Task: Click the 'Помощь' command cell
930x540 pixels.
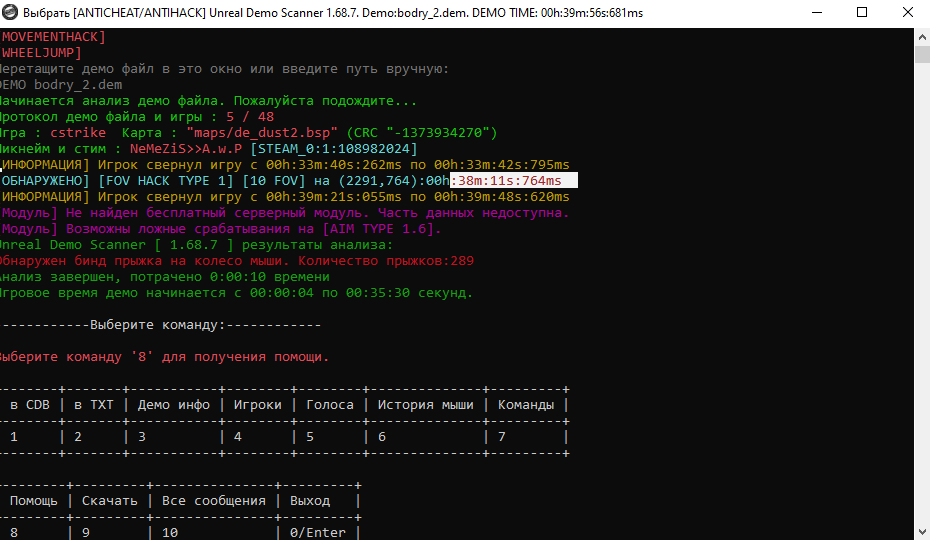Action: click(x=34, y=500)
